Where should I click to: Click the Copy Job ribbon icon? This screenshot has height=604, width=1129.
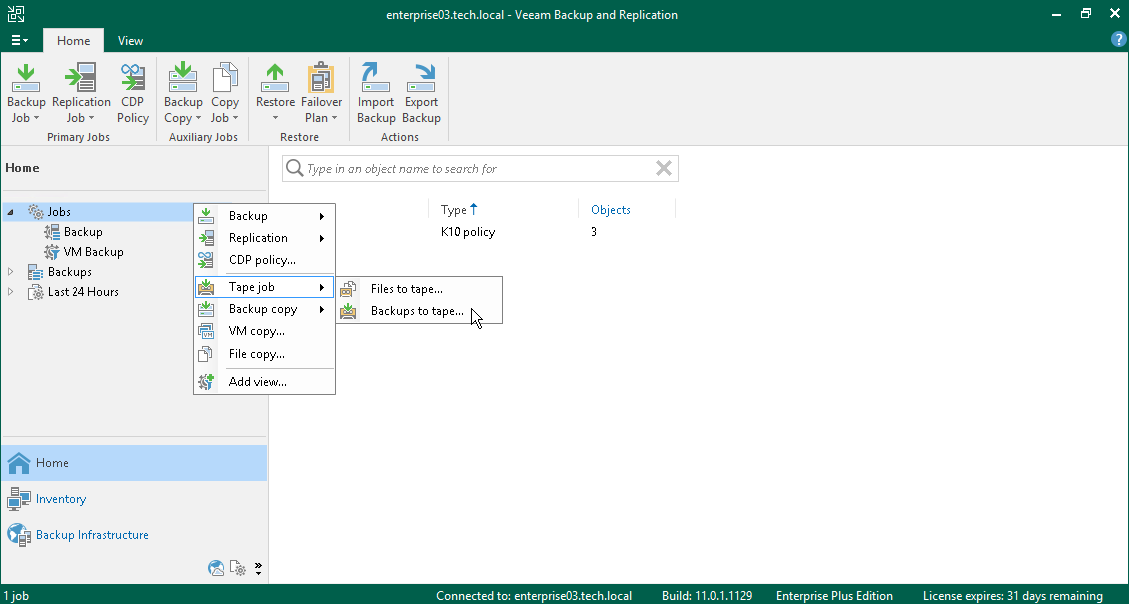pos(225,78)
